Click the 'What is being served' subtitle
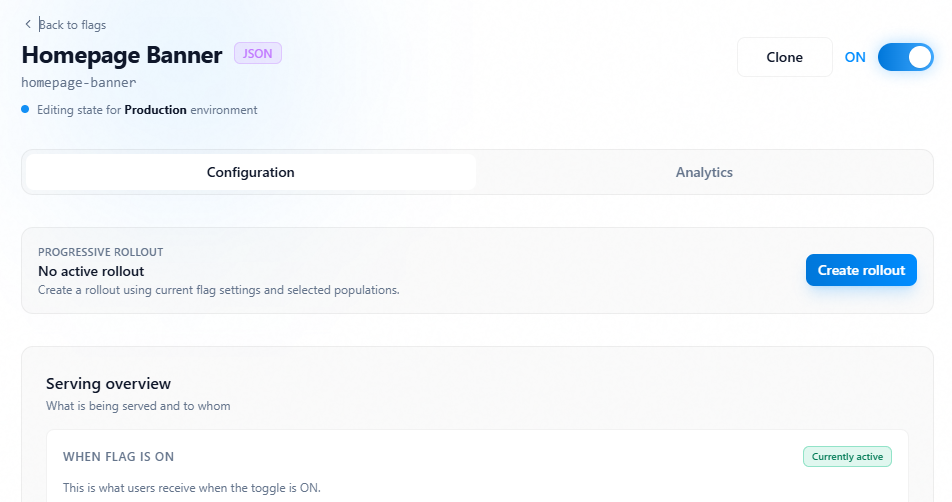 coord(138,406)
